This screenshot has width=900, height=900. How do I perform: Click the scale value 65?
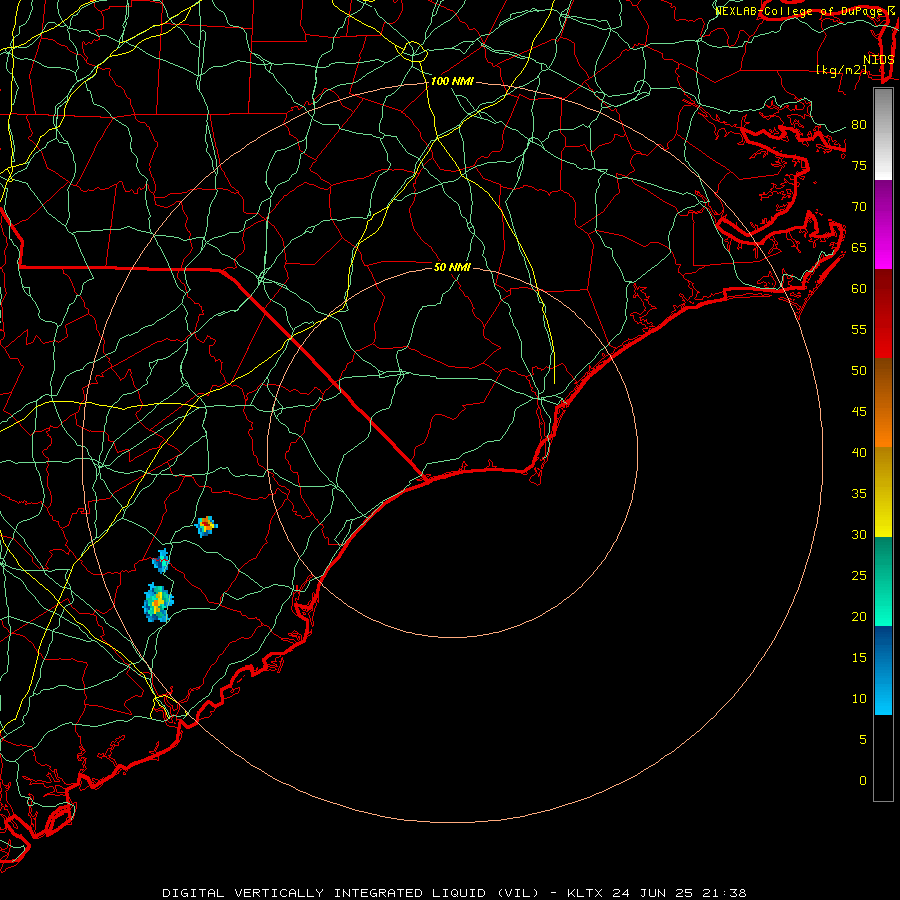pyautogui.click(x=859, y=248)
